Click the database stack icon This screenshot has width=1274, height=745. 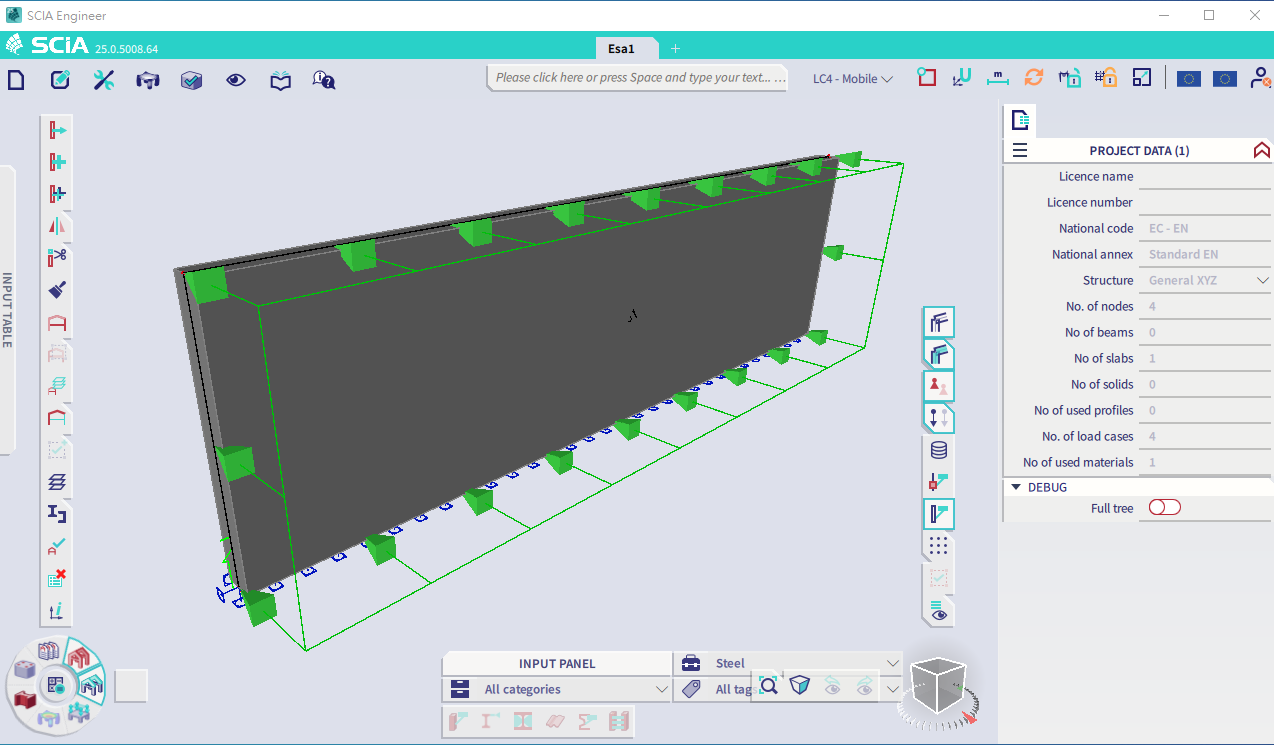click(938, 450)
